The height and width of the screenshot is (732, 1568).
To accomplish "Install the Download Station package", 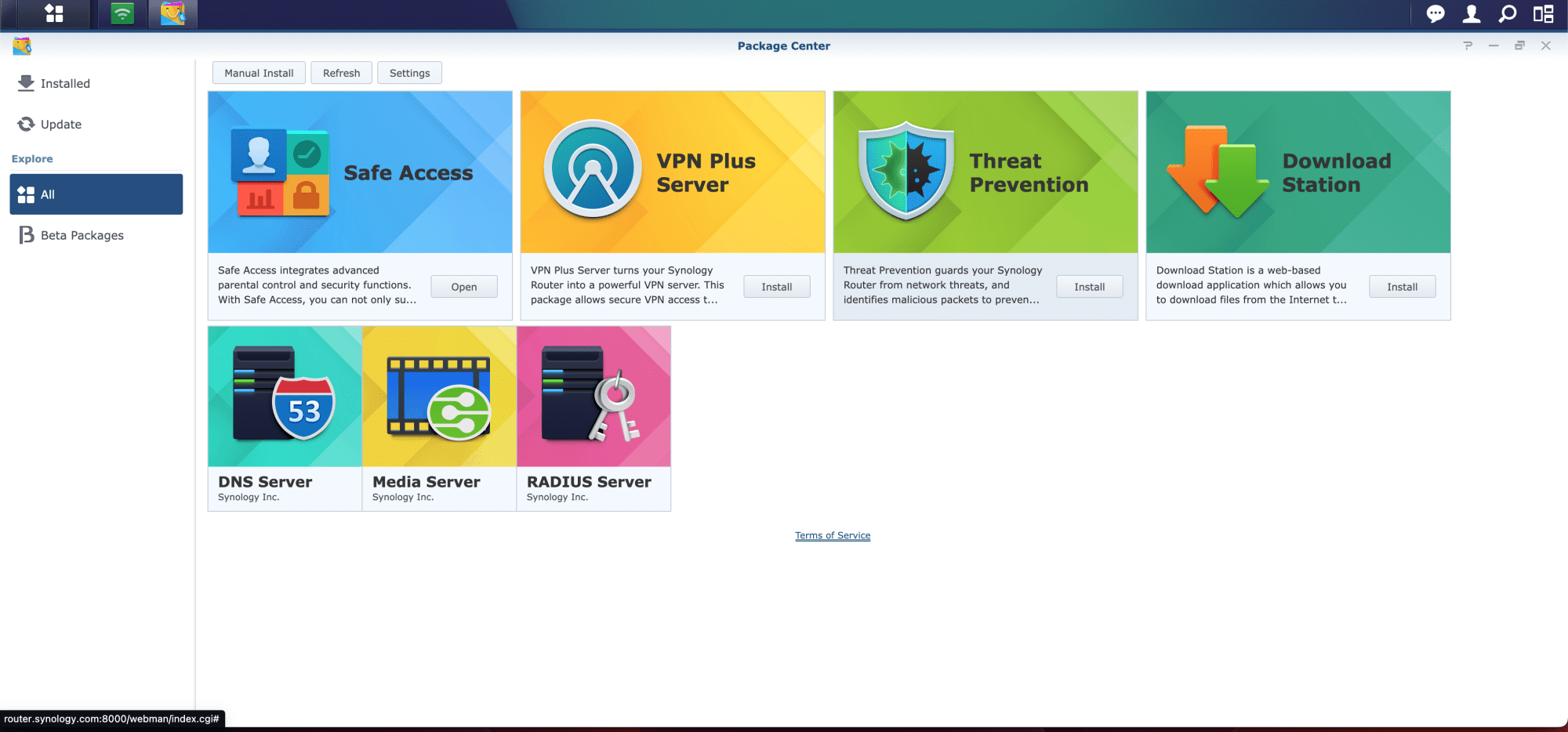I will coord(1402,287).
